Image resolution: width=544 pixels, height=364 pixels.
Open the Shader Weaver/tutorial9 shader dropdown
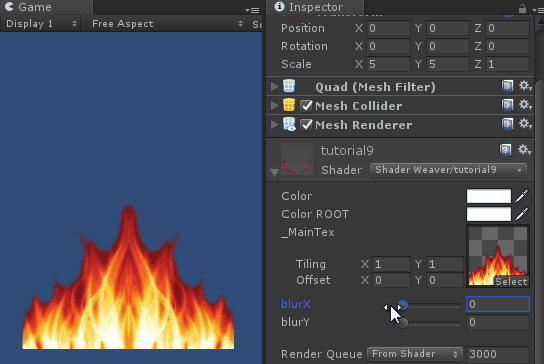(x=448, y=170)
